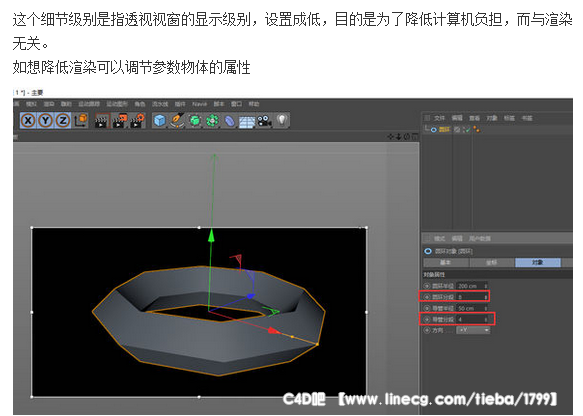Image resolution: width=583 pixels, height=416 pixels.
Task: Open the 帮助 menu
Action: coord(254,104)
